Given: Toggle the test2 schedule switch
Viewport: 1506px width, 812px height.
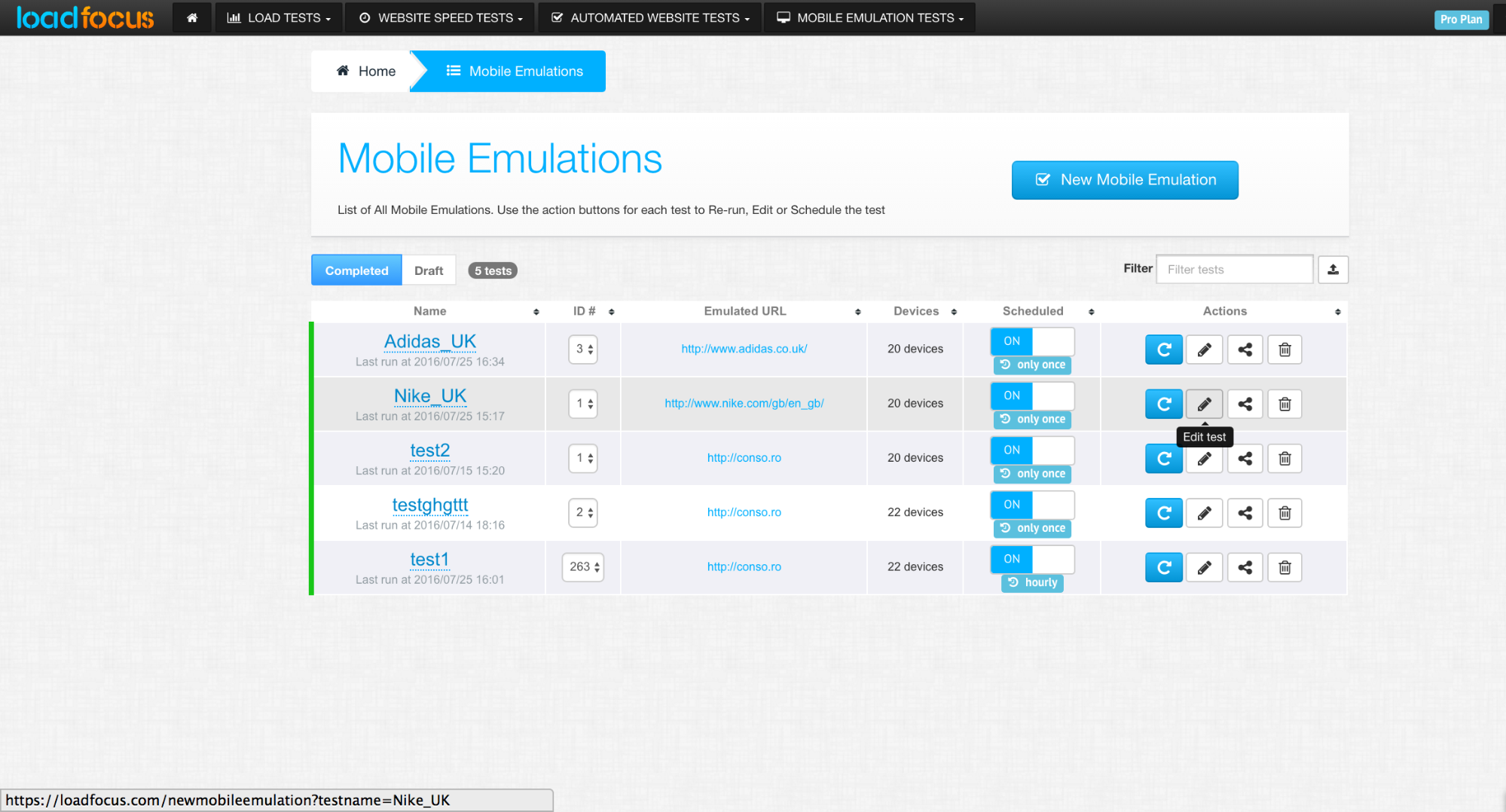Looking at the screenshot, I should point(1032,450).
